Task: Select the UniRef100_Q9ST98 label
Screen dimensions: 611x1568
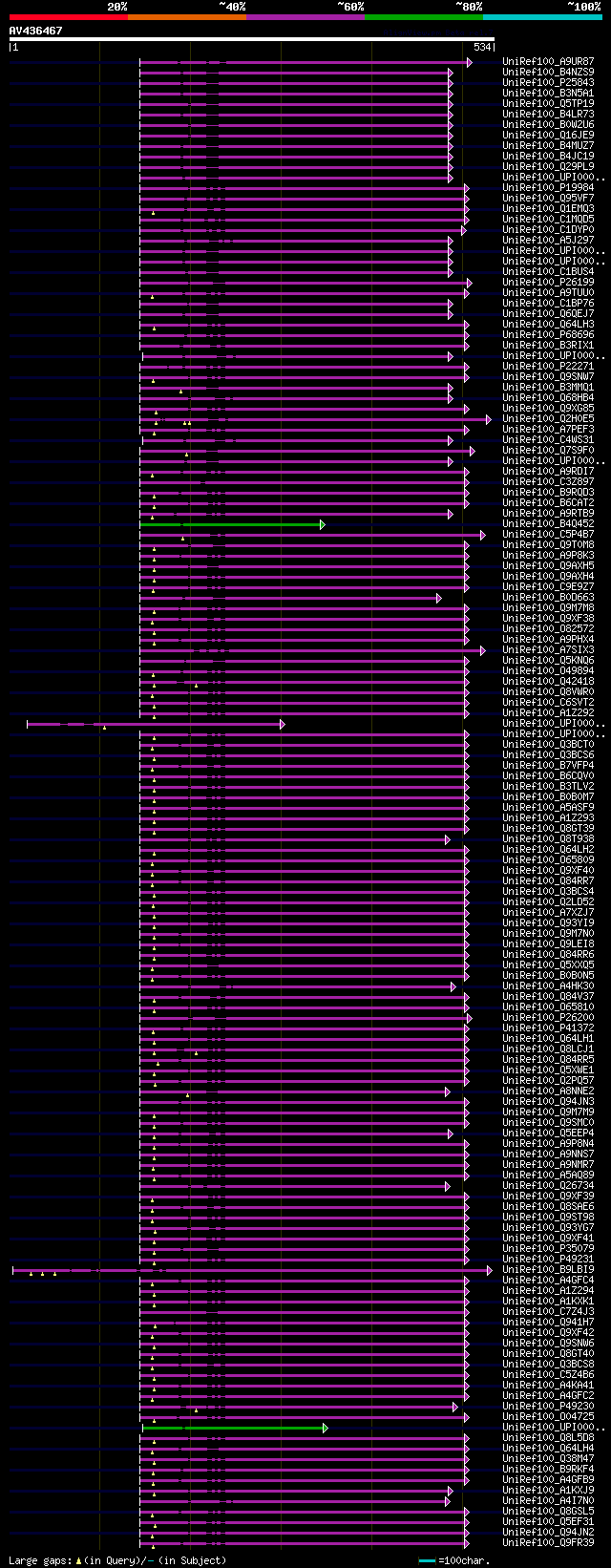Action: 548,1218
